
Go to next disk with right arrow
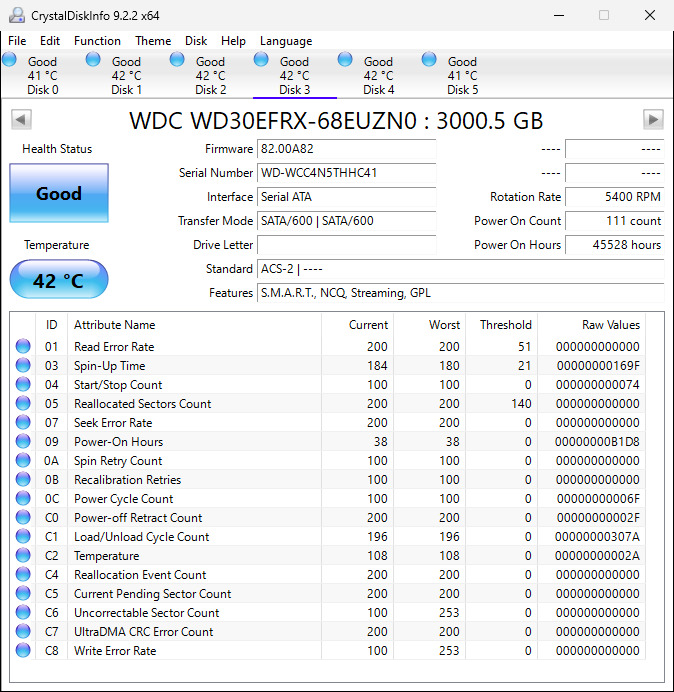653,119
